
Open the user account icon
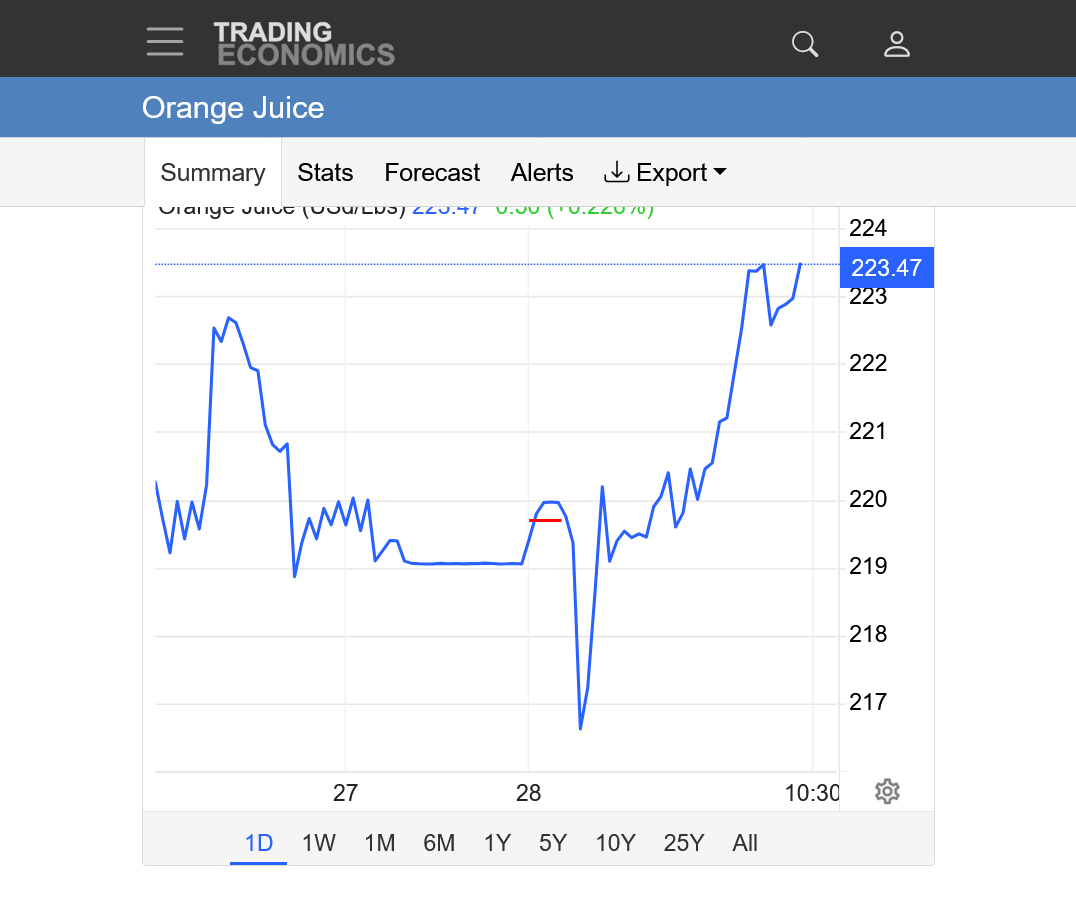[897, 44]
